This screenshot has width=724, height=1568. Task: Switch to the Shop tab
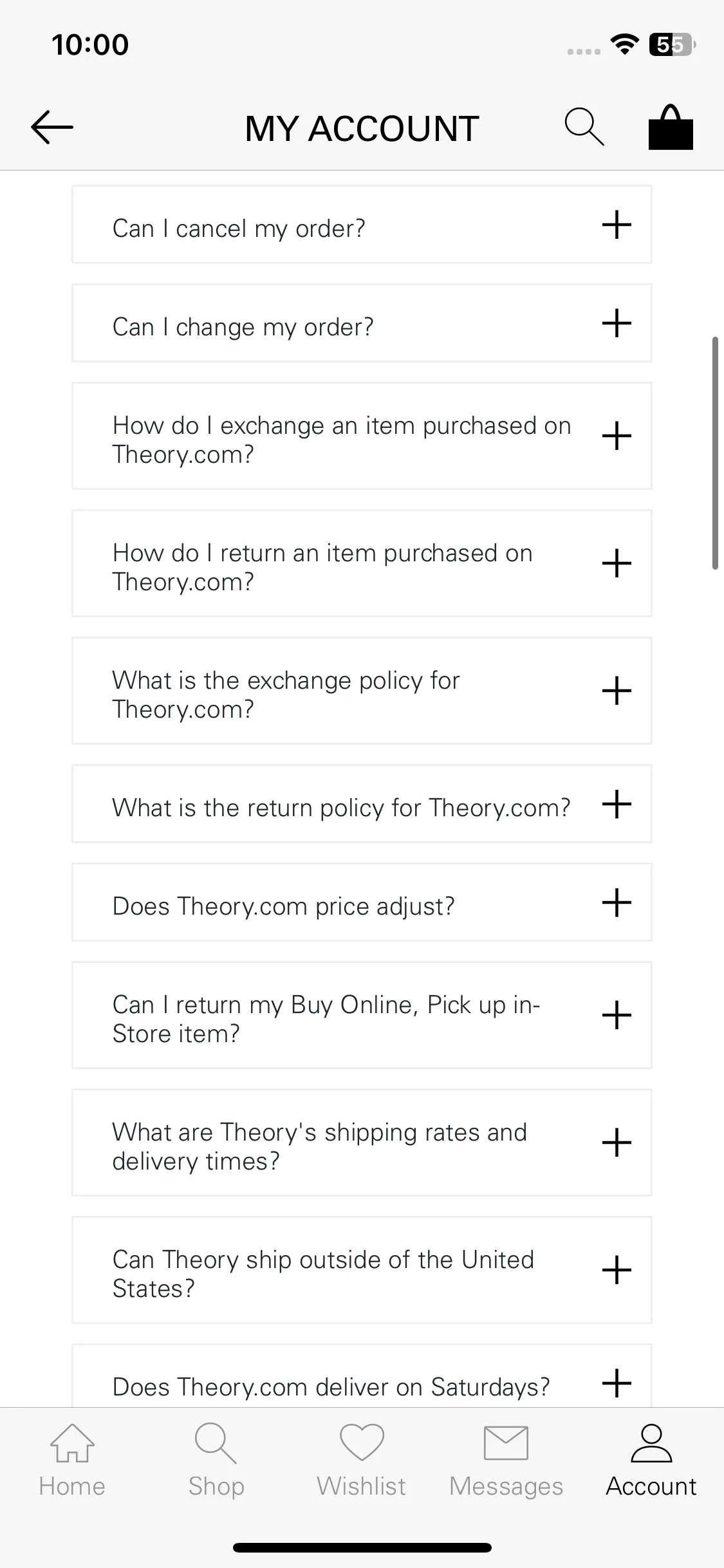[216, 1461]
